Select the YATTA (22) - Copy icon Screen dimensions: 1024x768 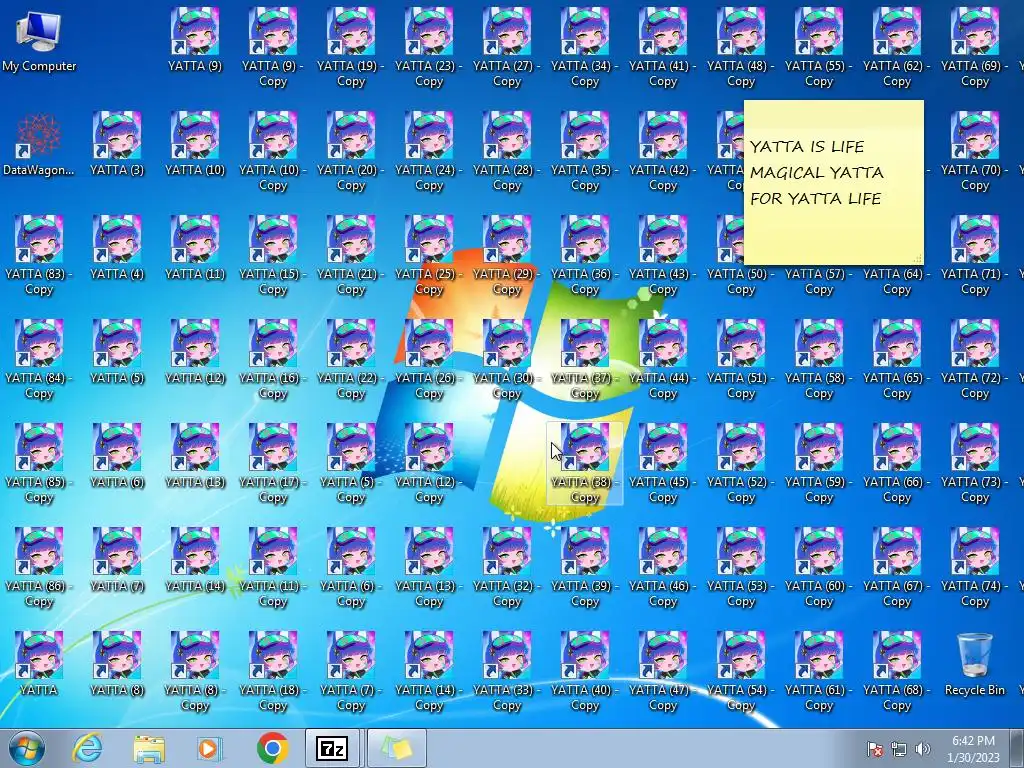(351, 359)
